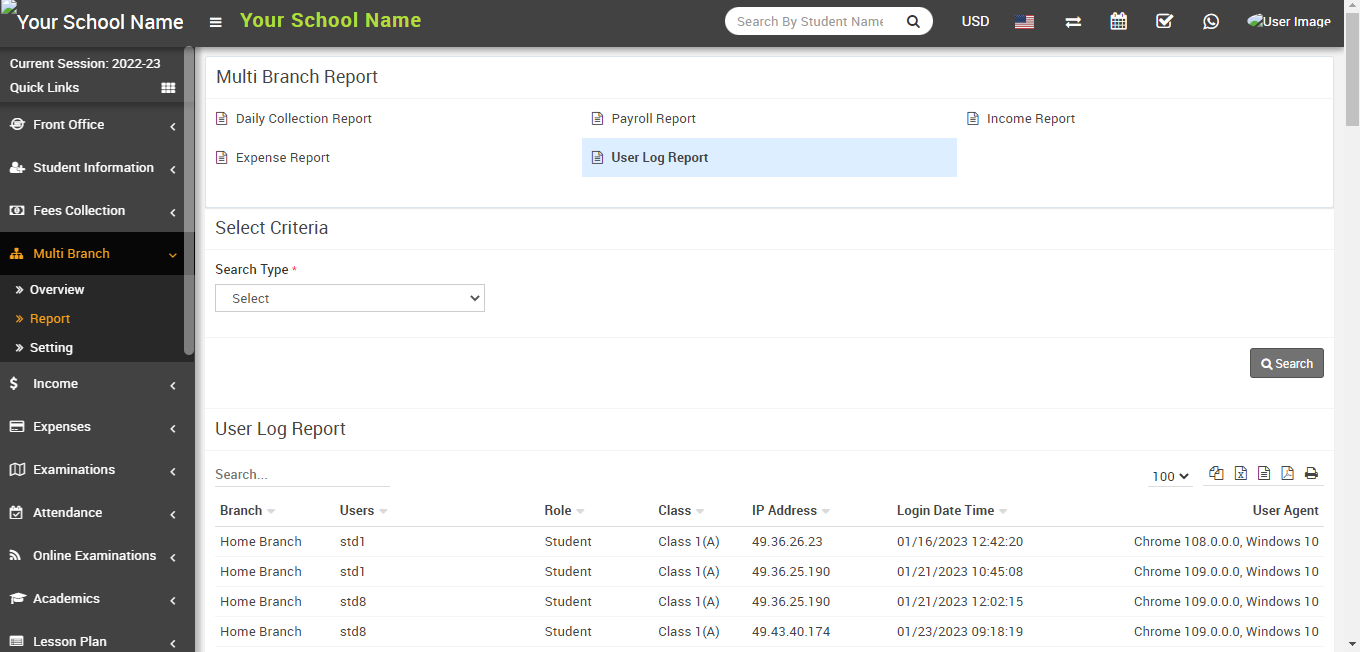Open Quick Links grid icon
Viewport: 1360px width, 652px height.
(x=168, y=88)
